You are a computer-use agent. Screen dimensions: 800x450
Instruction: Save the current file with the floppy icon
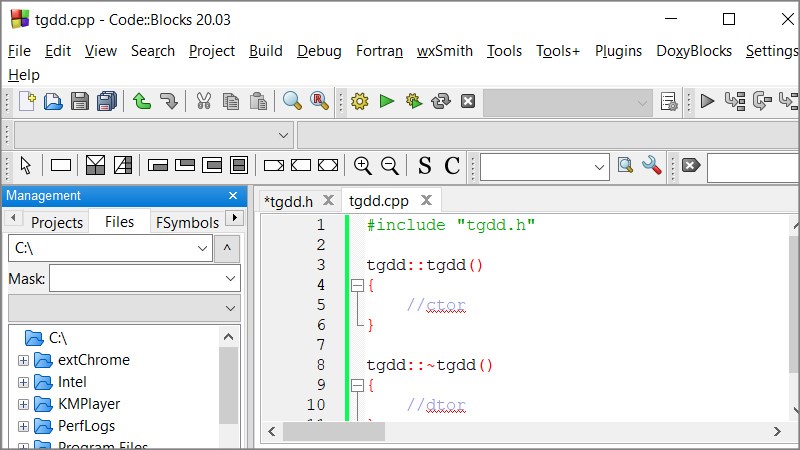tap(80, 101)
